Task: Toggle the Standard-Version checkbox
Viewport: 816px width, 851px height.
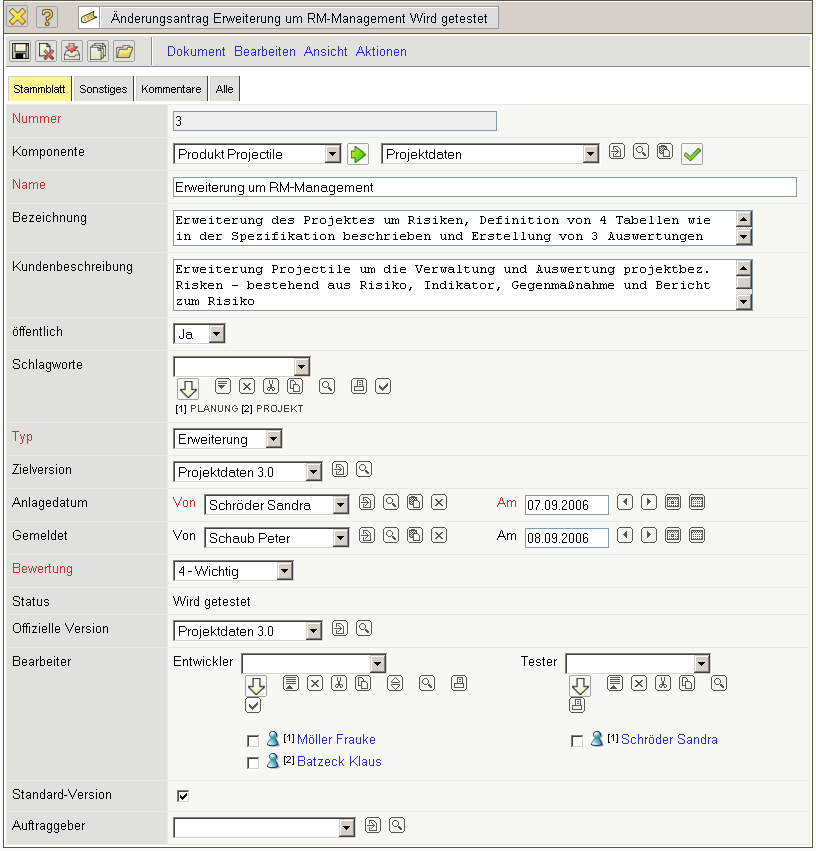Action: pyautogui.click(x=183, y=796)
